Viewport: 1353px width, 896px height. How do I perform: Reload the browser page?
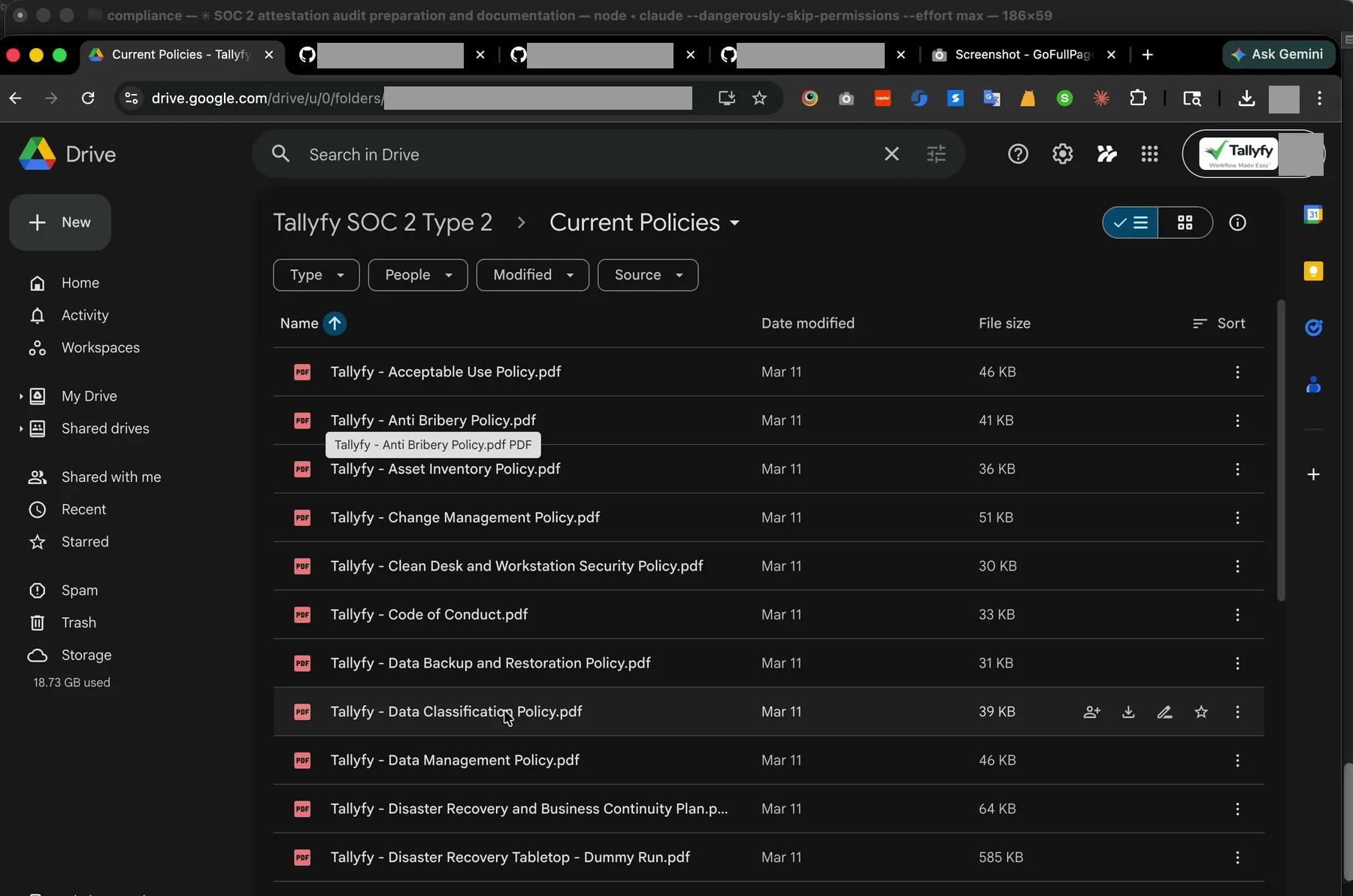point(88,98)
